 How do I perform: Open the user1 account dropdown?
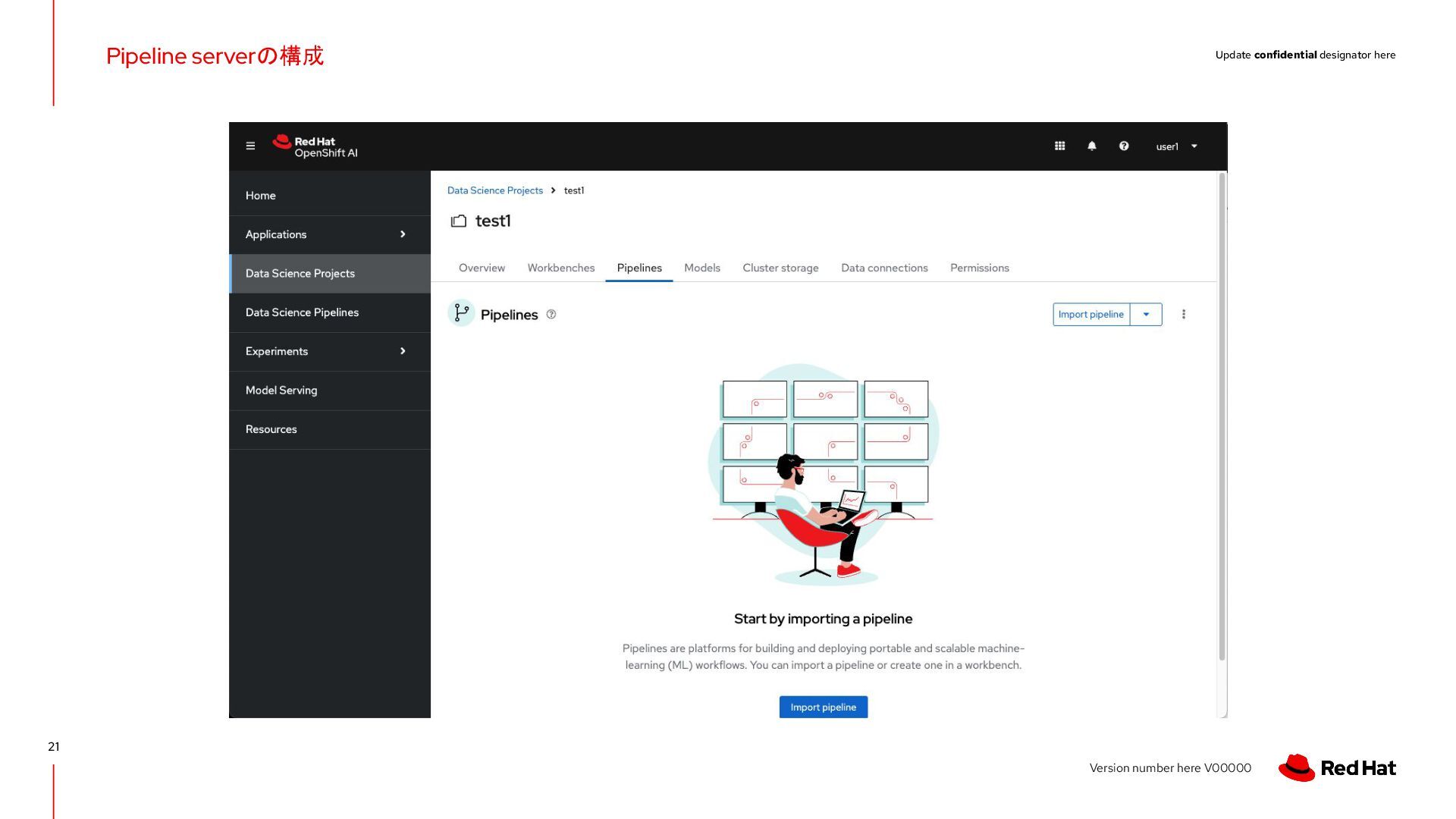coord(1176,146)
